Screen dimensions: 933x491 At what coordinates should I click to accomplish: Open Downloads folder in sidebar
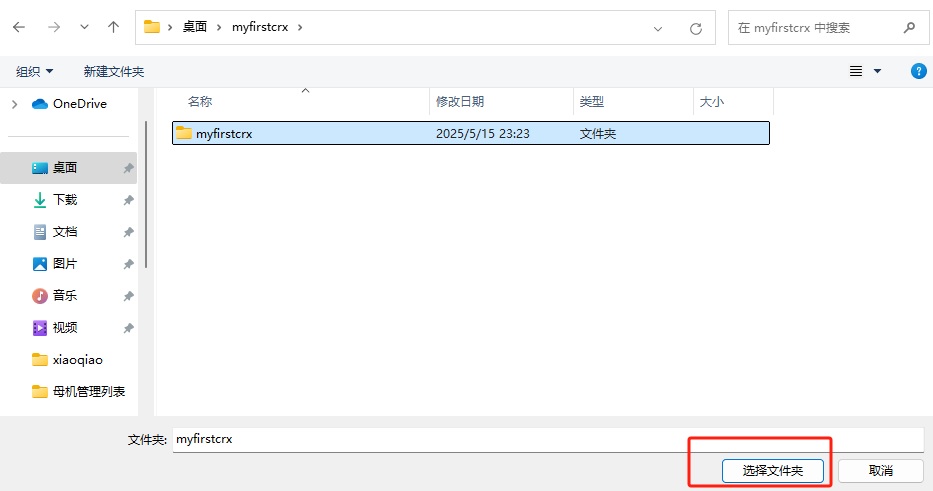click(x=65, y=200)
